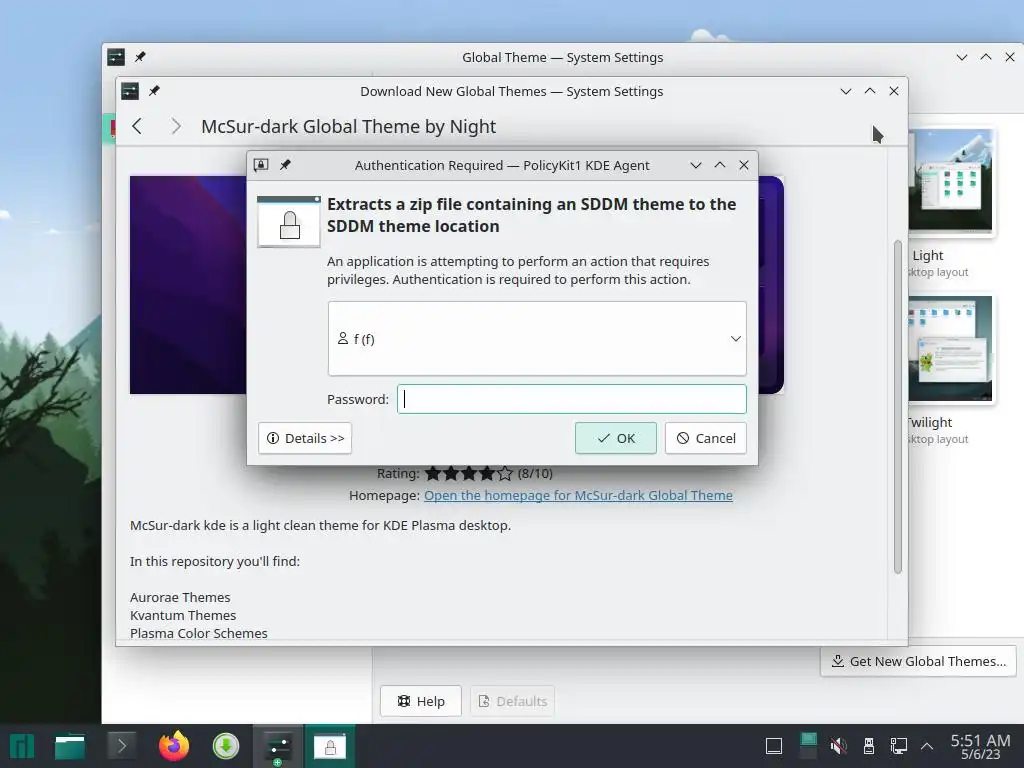Maximize Download New Global Themes window
The width and height of the screenshot is (1024, 768).
[870, 91]
